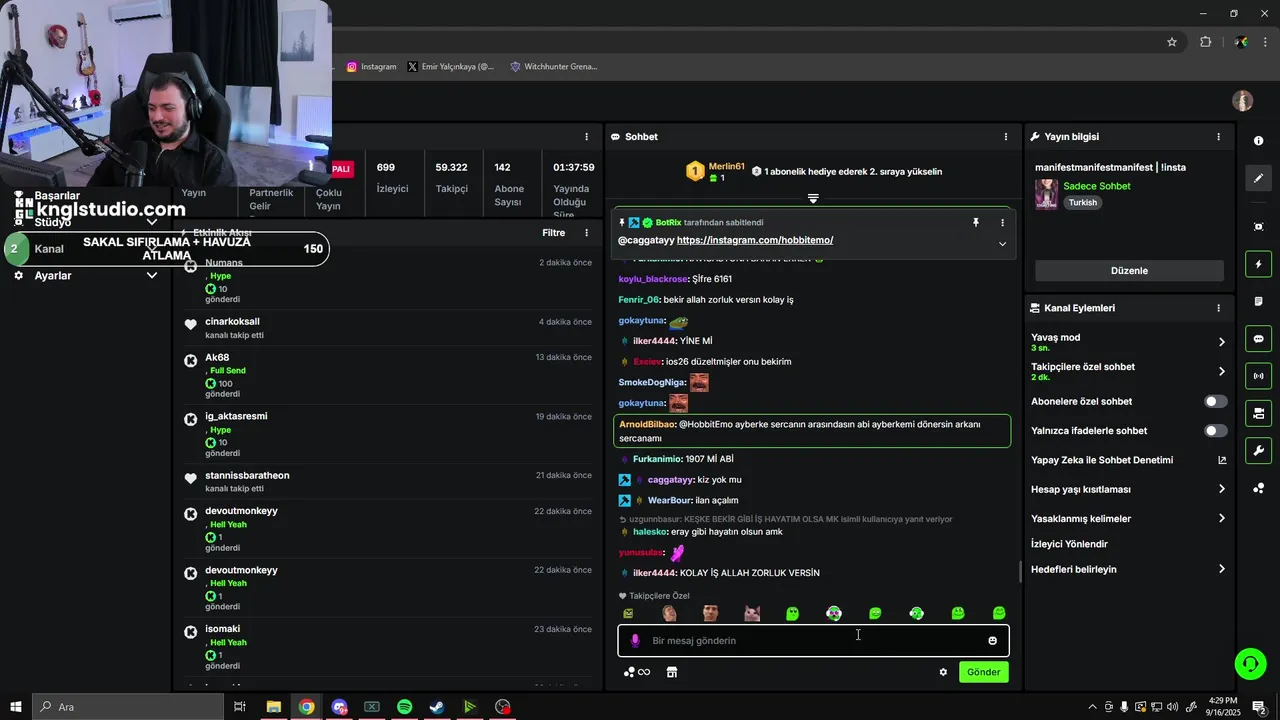Screen dimensions: 1280x720
Task: Open Windows Start menu
Action: pyautogui.click(x=16, y=707)
